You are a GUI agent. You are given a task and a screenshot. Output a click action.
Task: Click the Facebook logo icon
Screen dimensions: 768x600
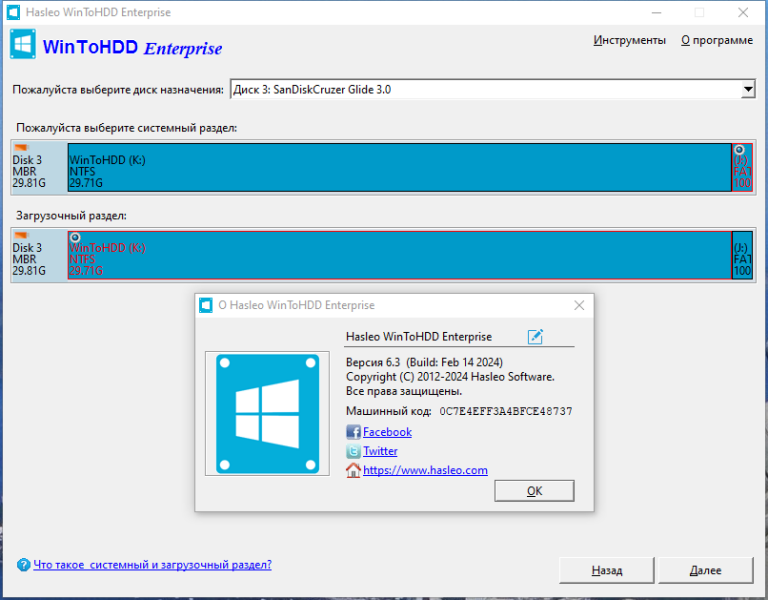(x=353, y=432)
